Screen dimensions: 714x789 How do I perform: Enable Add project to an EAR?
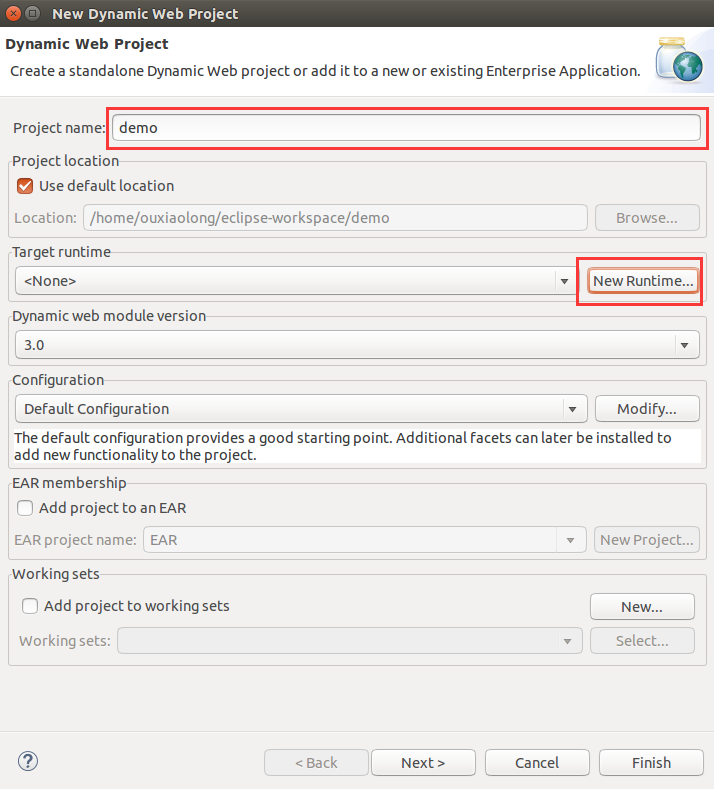click(26, 507)
